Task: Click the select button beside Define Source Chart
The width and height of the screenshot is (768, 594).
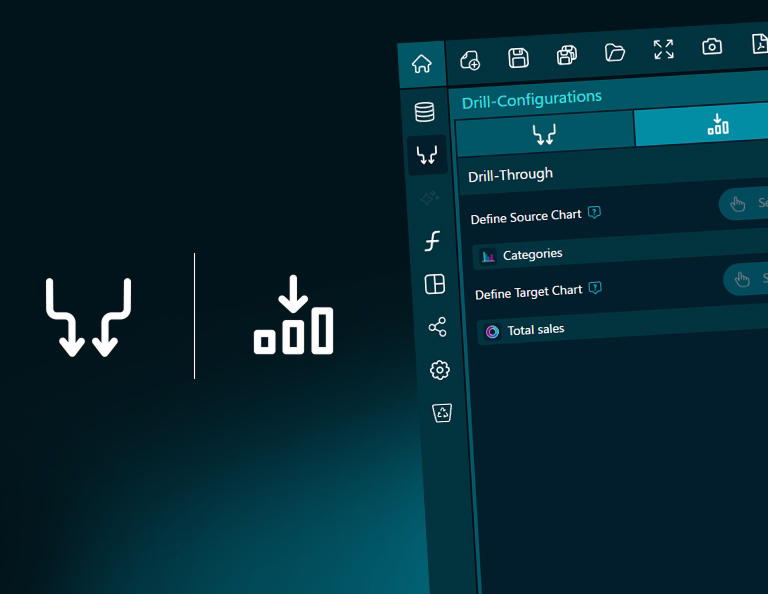Action: (x=744, y=204)
